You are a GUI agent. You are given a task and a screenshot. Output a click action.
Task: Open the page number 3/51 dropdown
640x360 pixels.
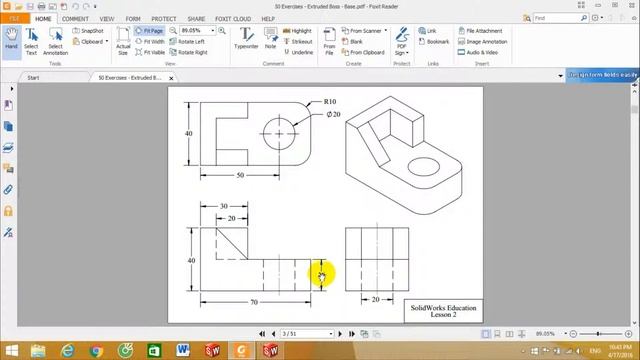(x=331, y=334)
